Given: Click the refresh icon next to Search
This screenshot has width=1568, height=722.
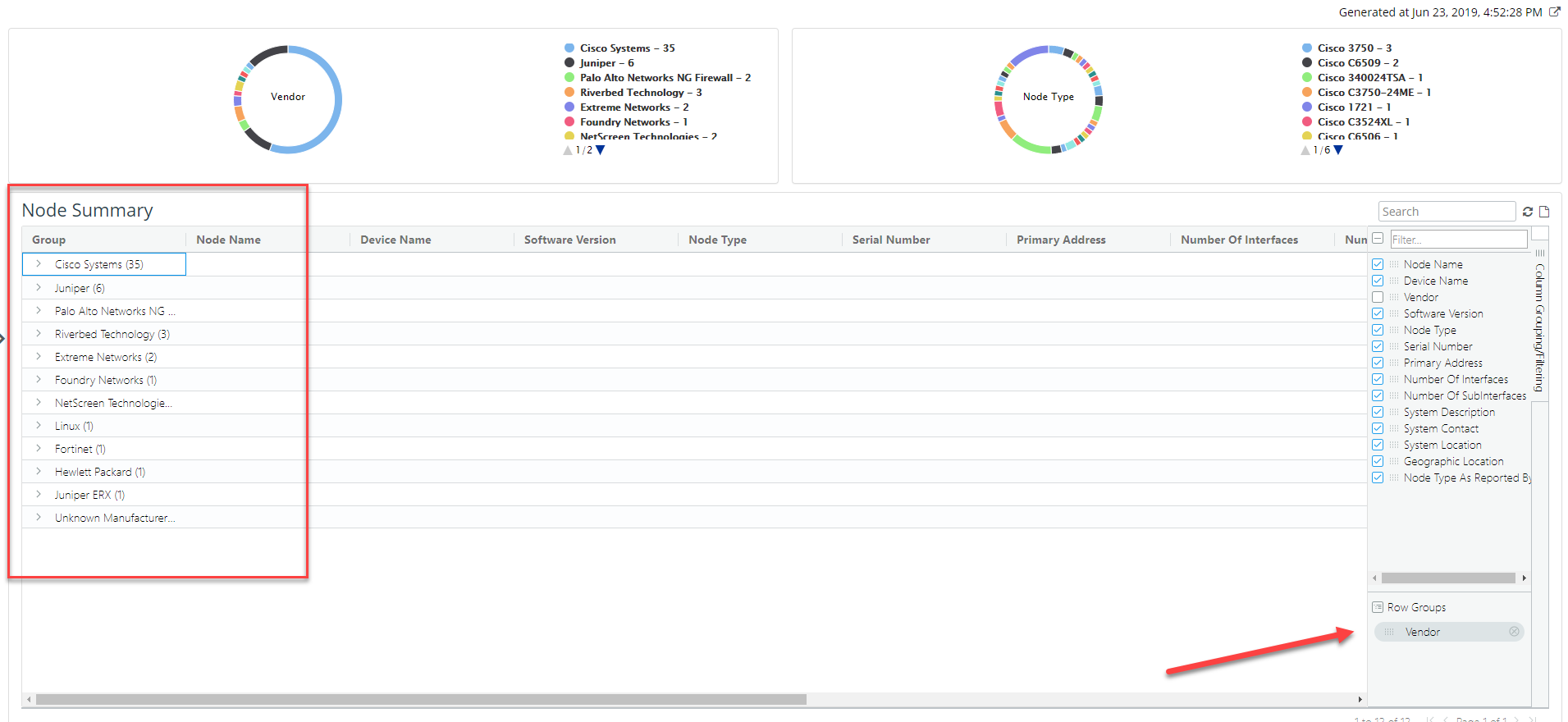Looking at the screenshot, I should pos(1528,212).
